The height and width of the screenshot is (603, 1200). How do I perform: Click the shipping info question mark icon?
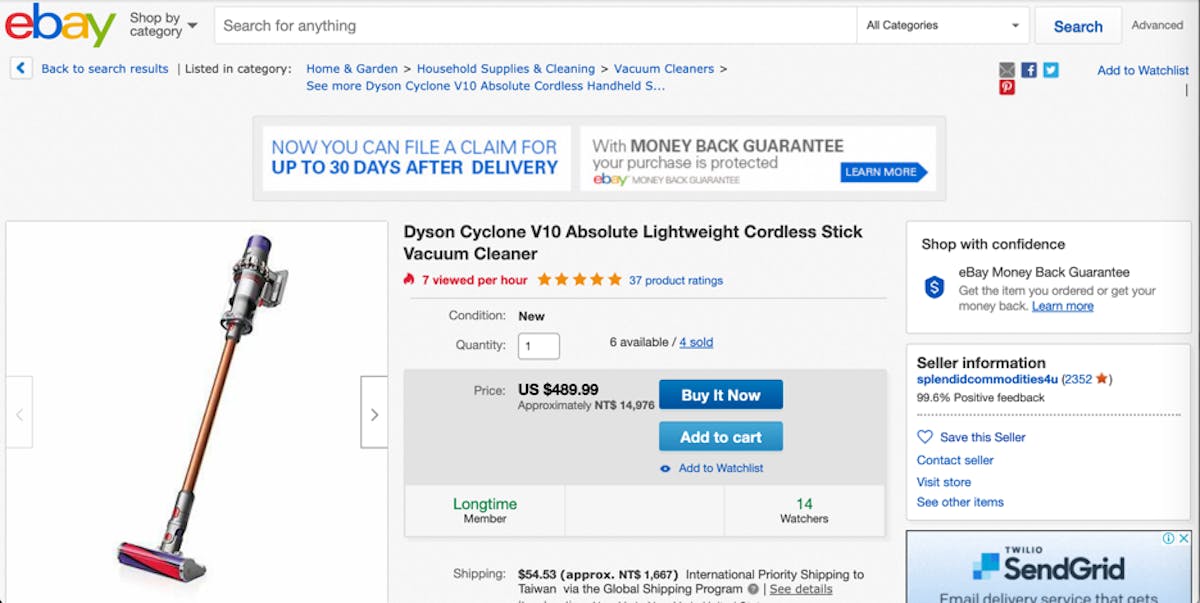(x=753, y=589)
